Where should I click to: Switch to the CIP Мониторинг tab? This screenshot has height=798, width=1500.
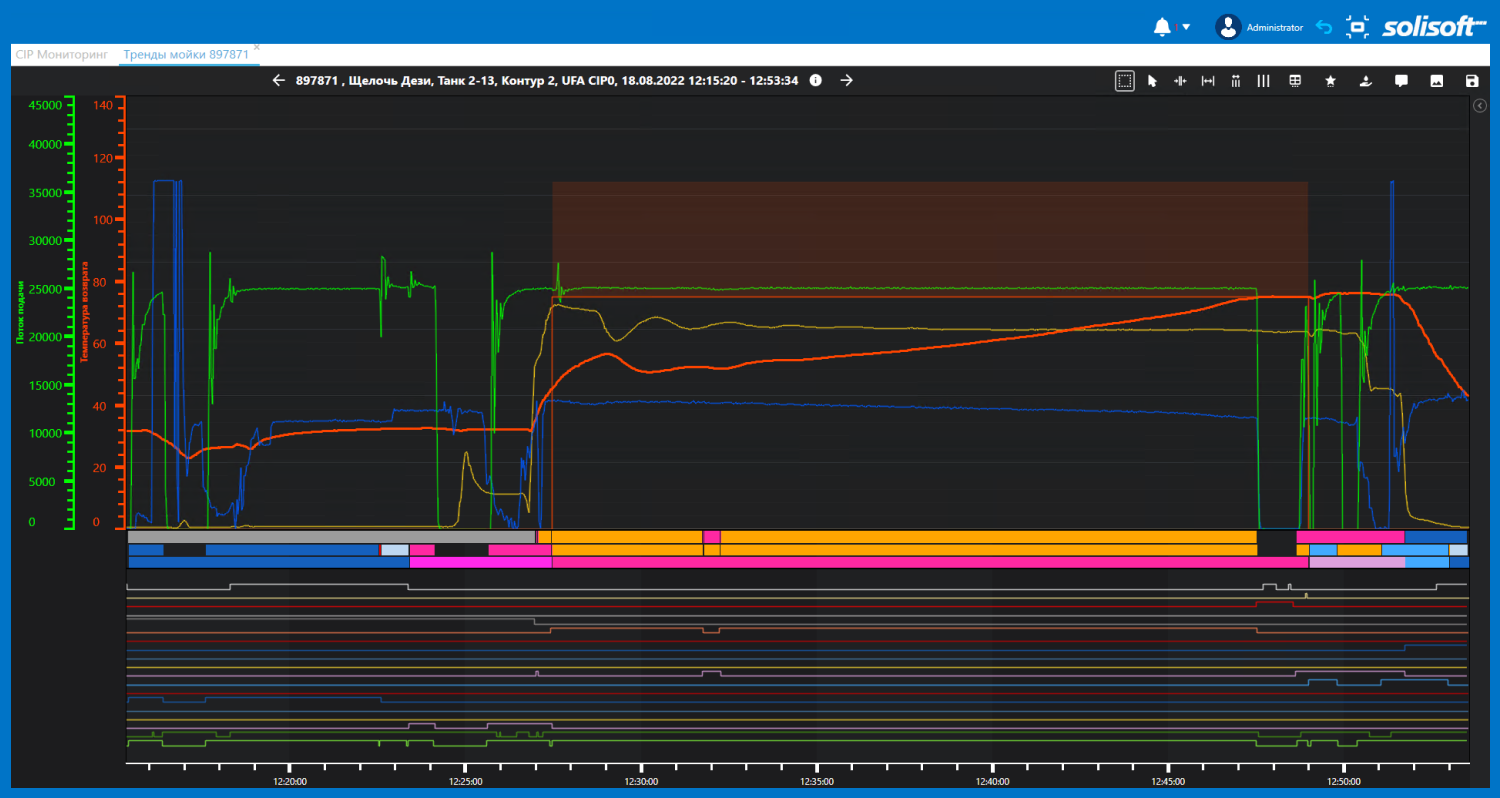[x=62, y=55]
